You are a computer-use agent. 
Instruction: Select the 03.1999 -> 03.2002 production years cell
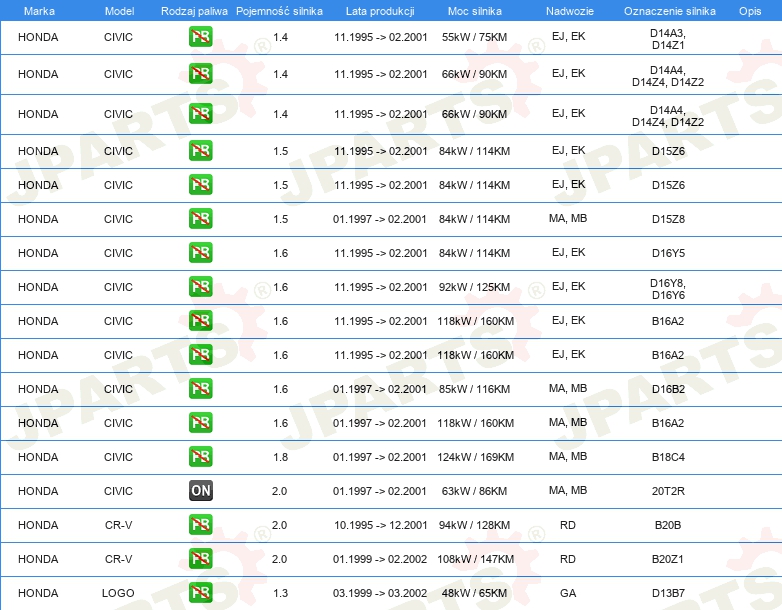pos(380,593)
